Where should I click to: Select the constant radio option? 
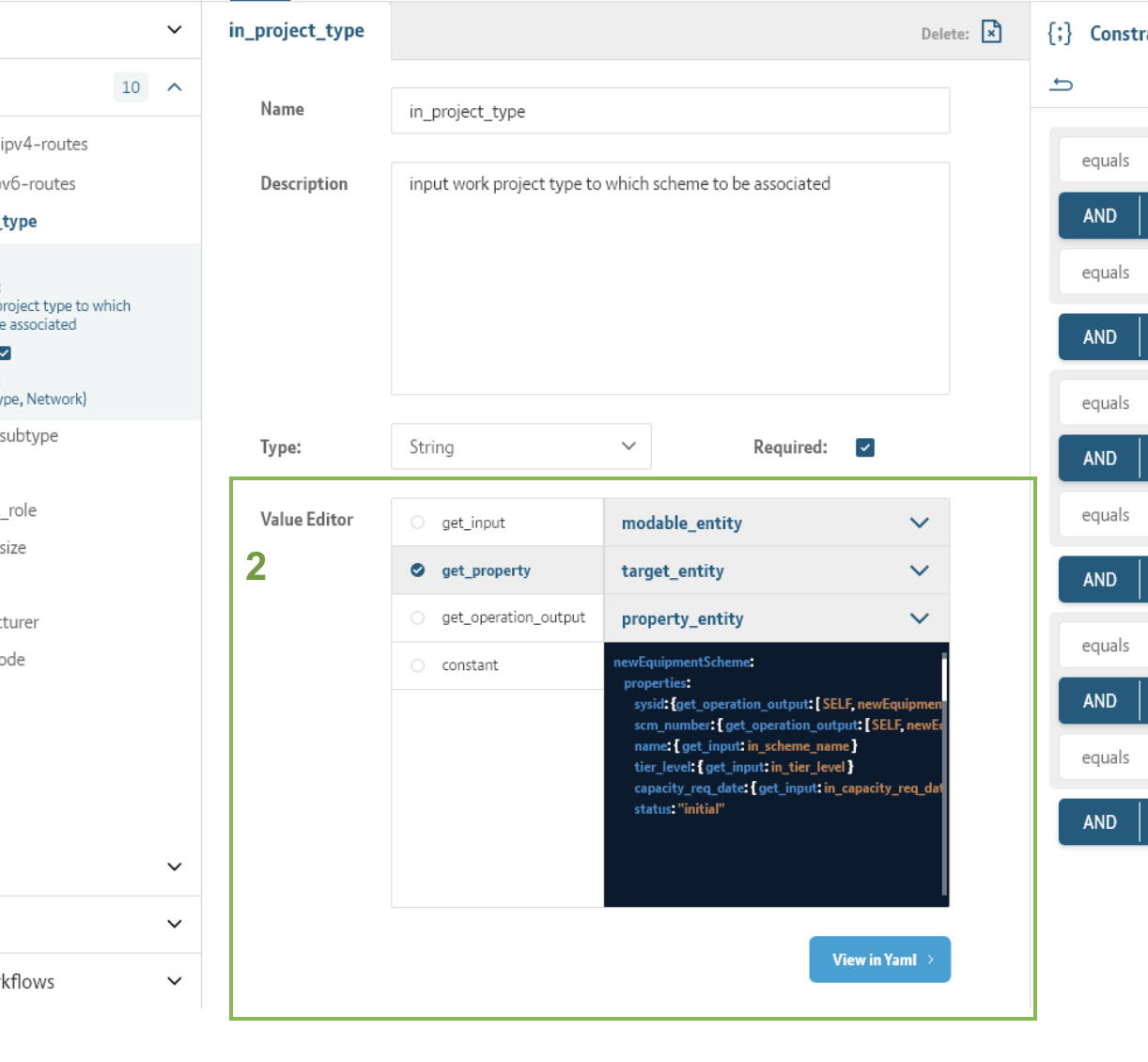click(418, 665)
